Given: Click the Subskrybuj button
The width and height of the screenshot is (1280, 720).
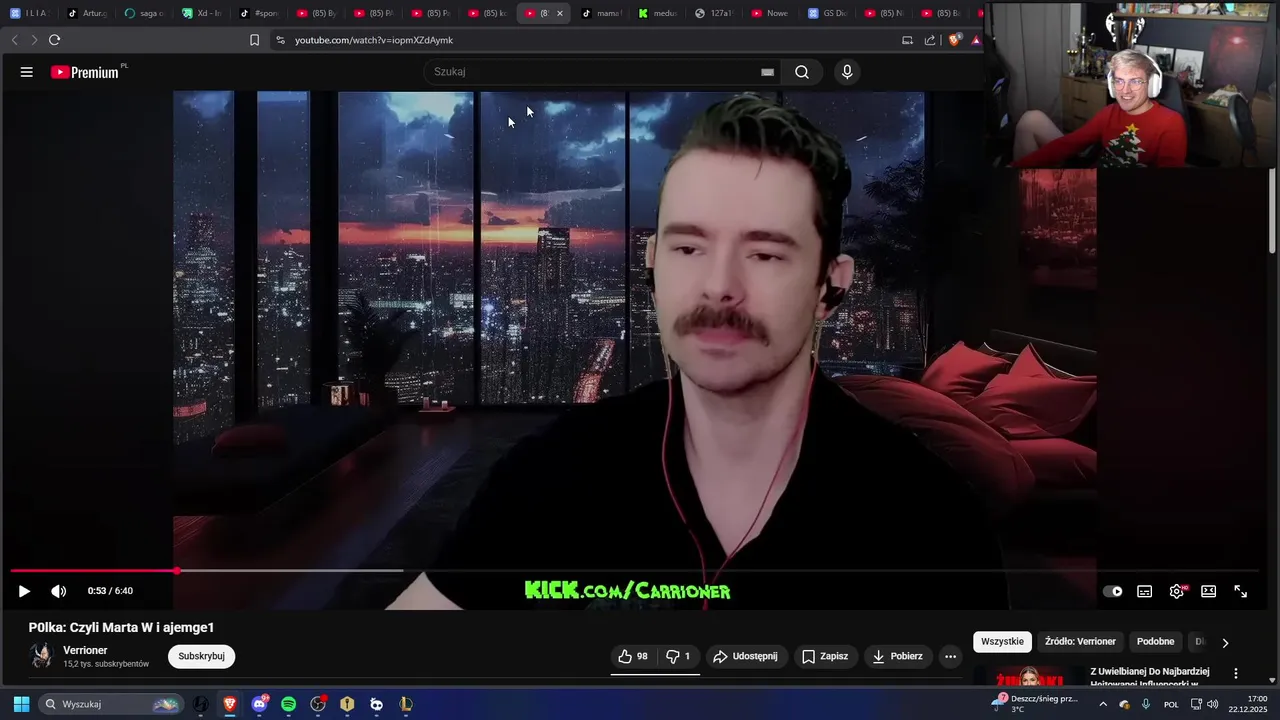Looking at the screenshot, I should [201, 656].
